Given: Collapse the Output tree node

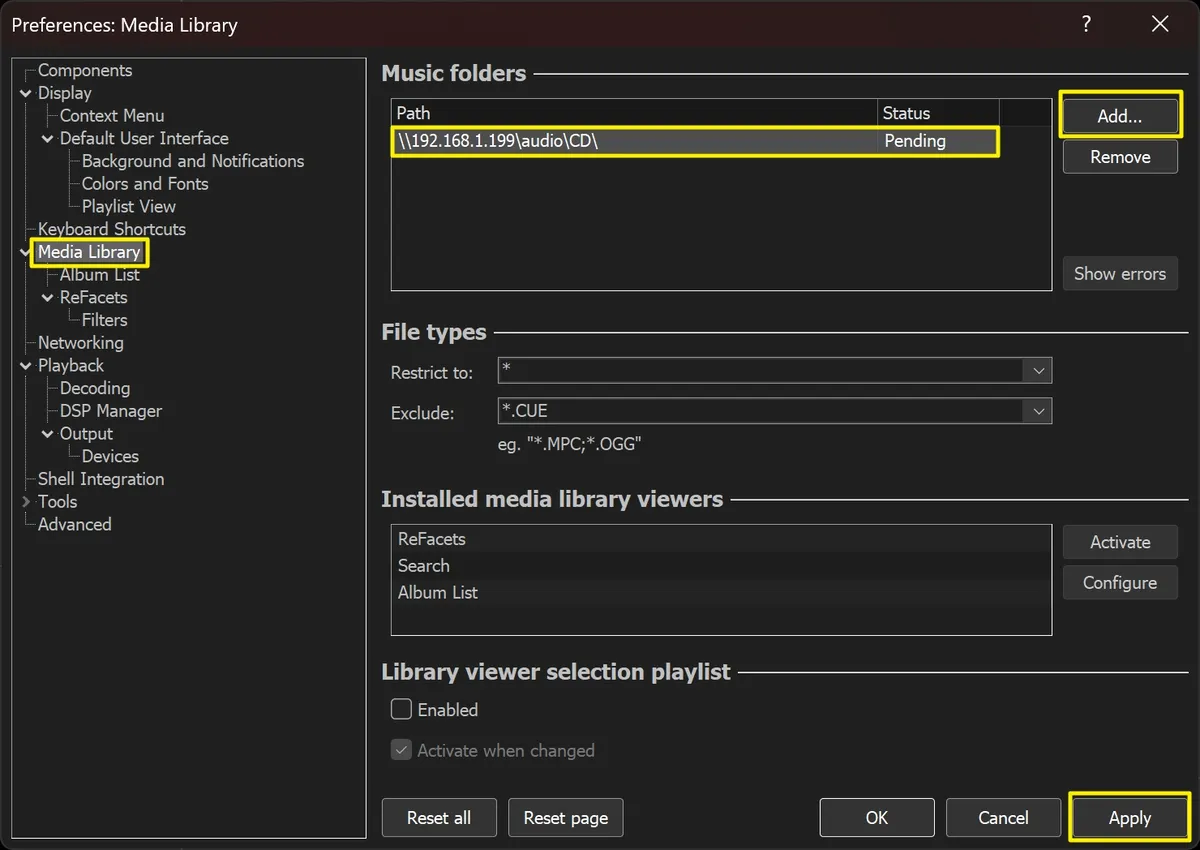Looking at the screenshot, I should [x=48, y=434].
